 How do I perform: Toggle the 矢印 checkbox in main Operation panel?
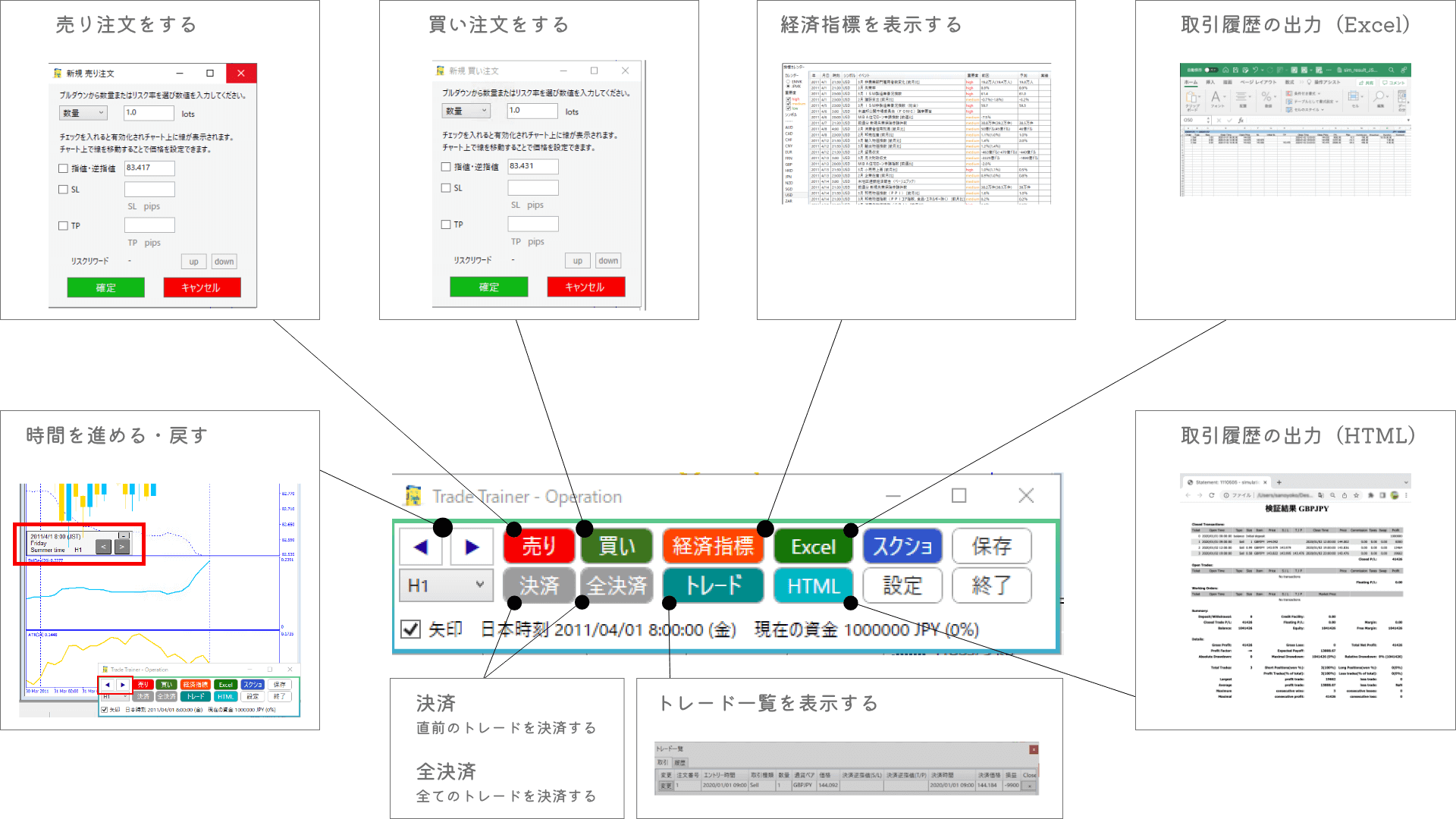[410, 629]
